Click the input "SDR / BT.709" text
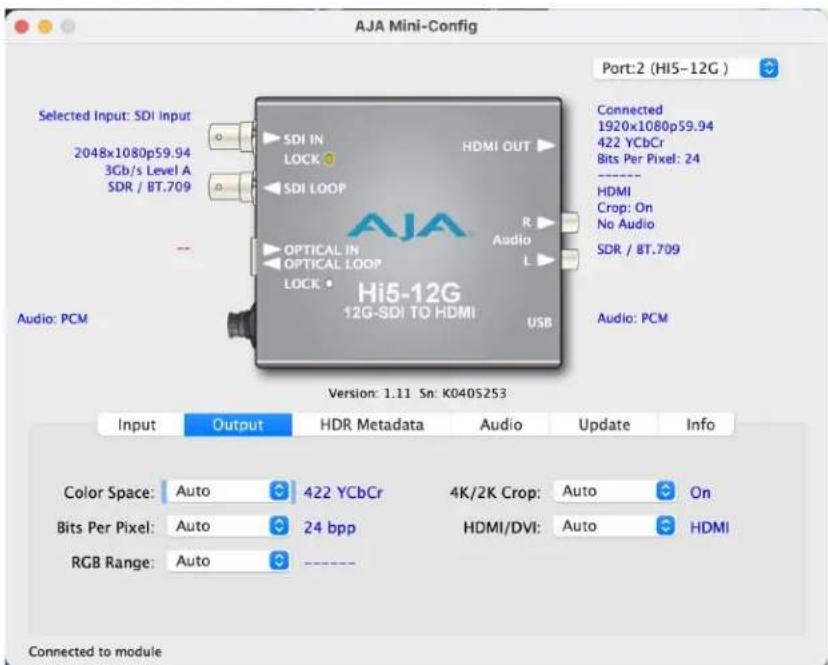This screenshot has width=828, height=665. (149, 186)
